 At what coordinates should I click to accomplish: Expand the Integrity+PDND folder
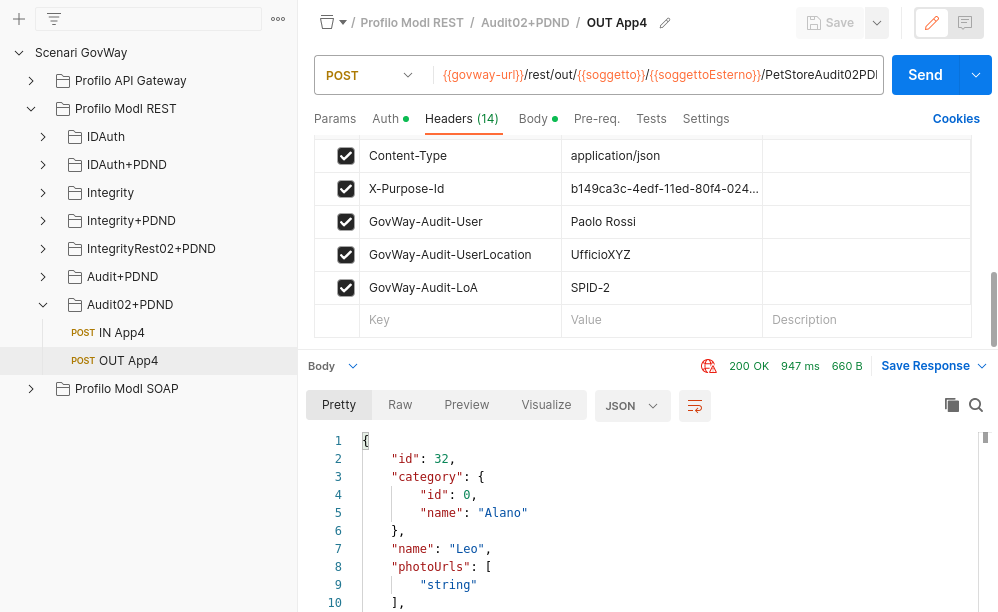[43, 221]
